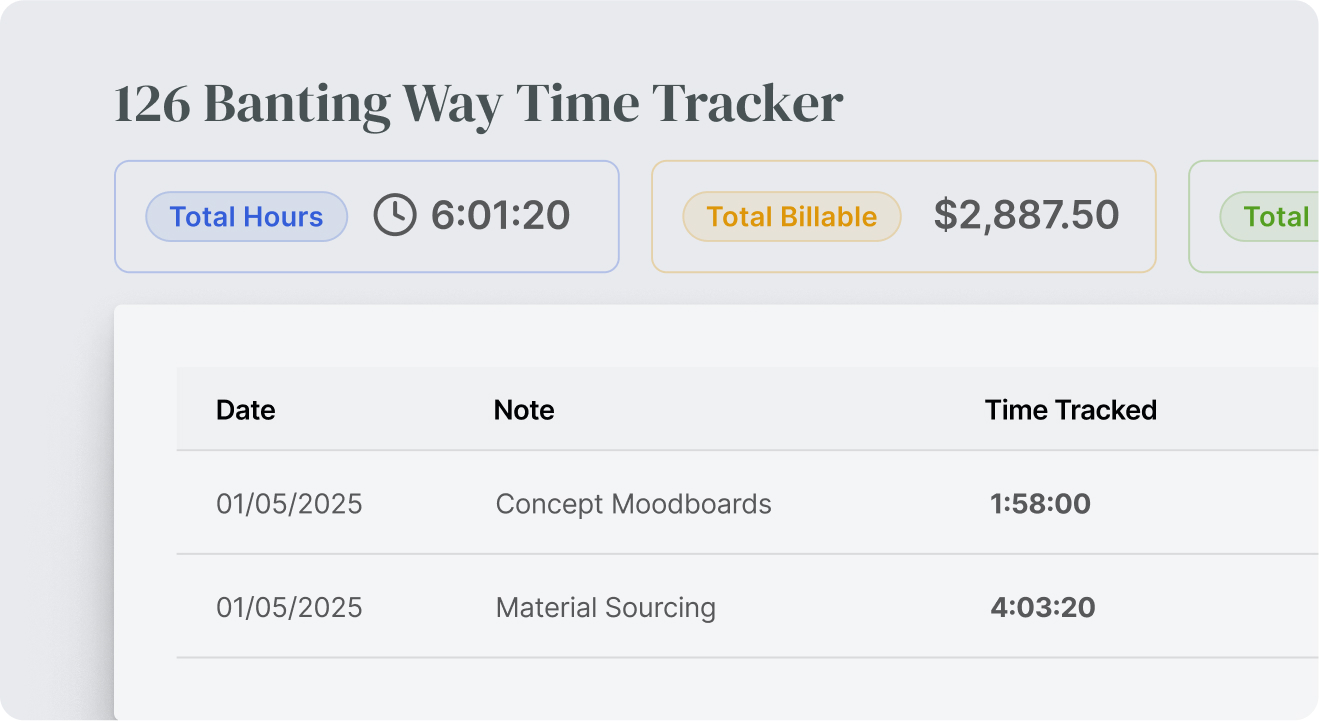Click the date in Material Sourcing row
The height and width of the screenshot is (721, 1319).
[x=289, y=608]
